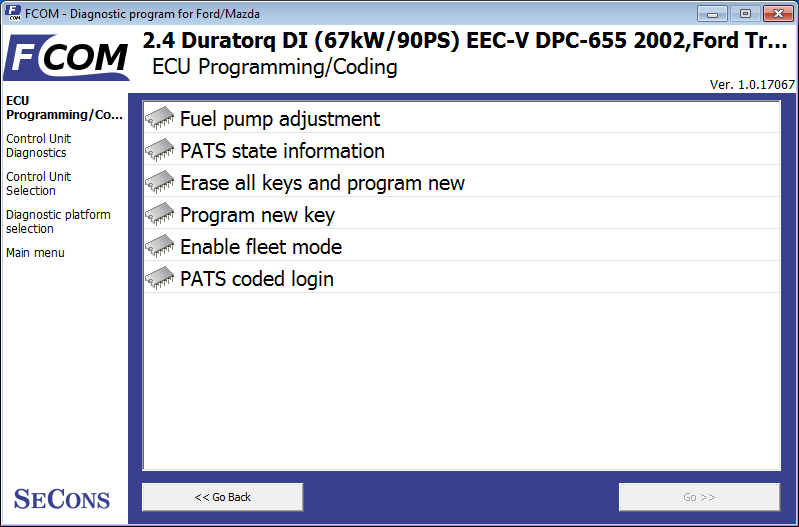Select PATS coded login entry
Screen dimensions: 799x527
pos(257,279)
